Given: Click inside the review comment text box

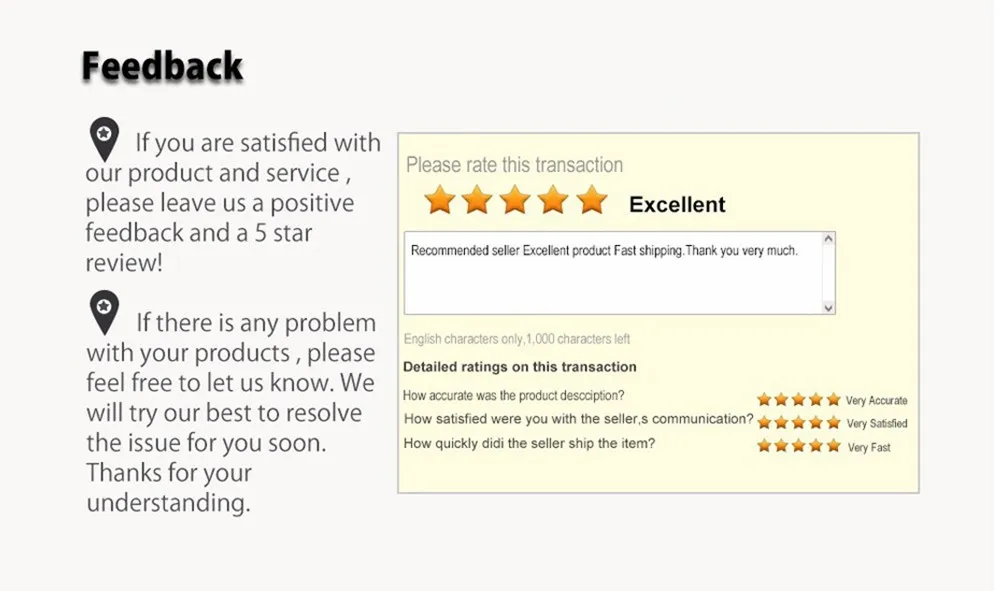Looking at the screenshot, I should [614, 273].
